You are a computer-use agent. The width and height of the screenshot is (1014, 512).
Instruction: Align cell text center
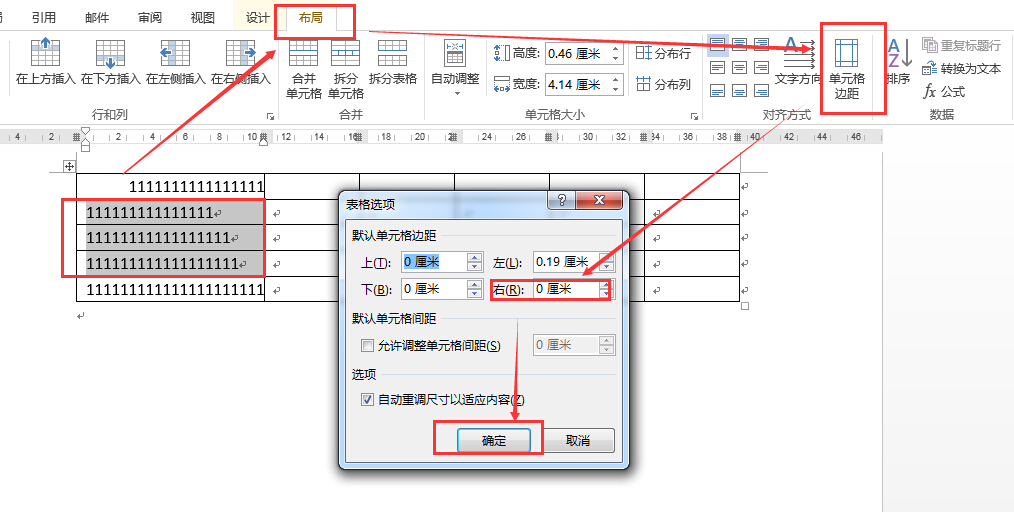tap(740, 67)
